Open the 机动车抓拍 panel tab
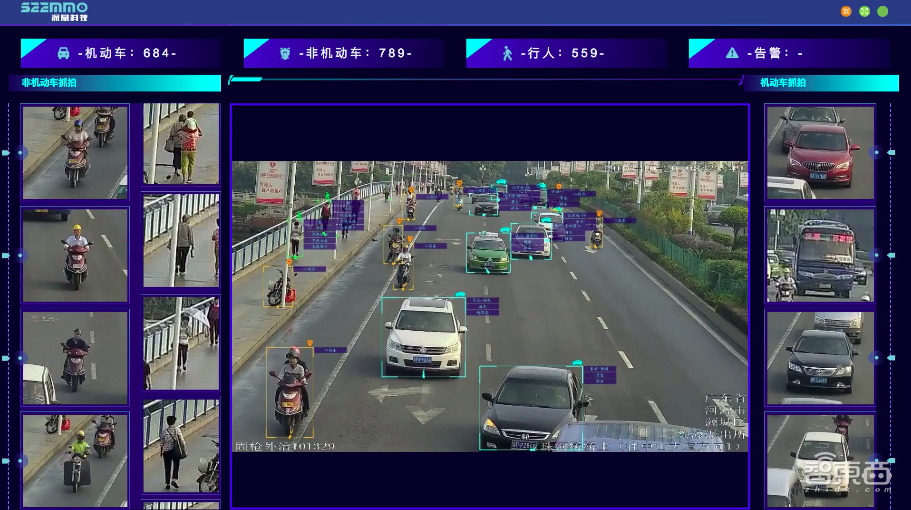The height and width of the screenshot is (510, 911). click(x=783, y=83)
